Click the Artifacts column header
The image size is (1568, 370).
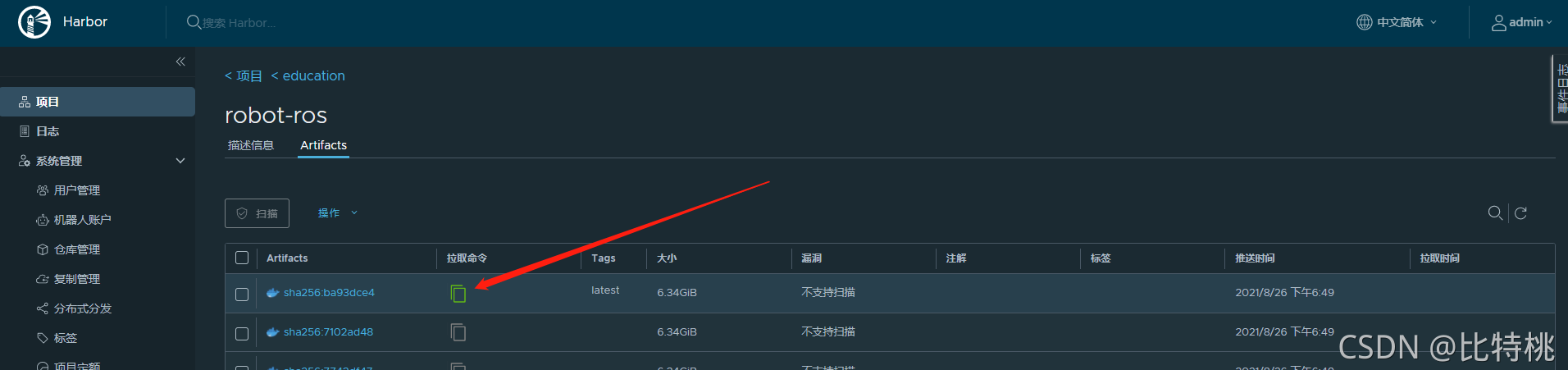point(287,258)
